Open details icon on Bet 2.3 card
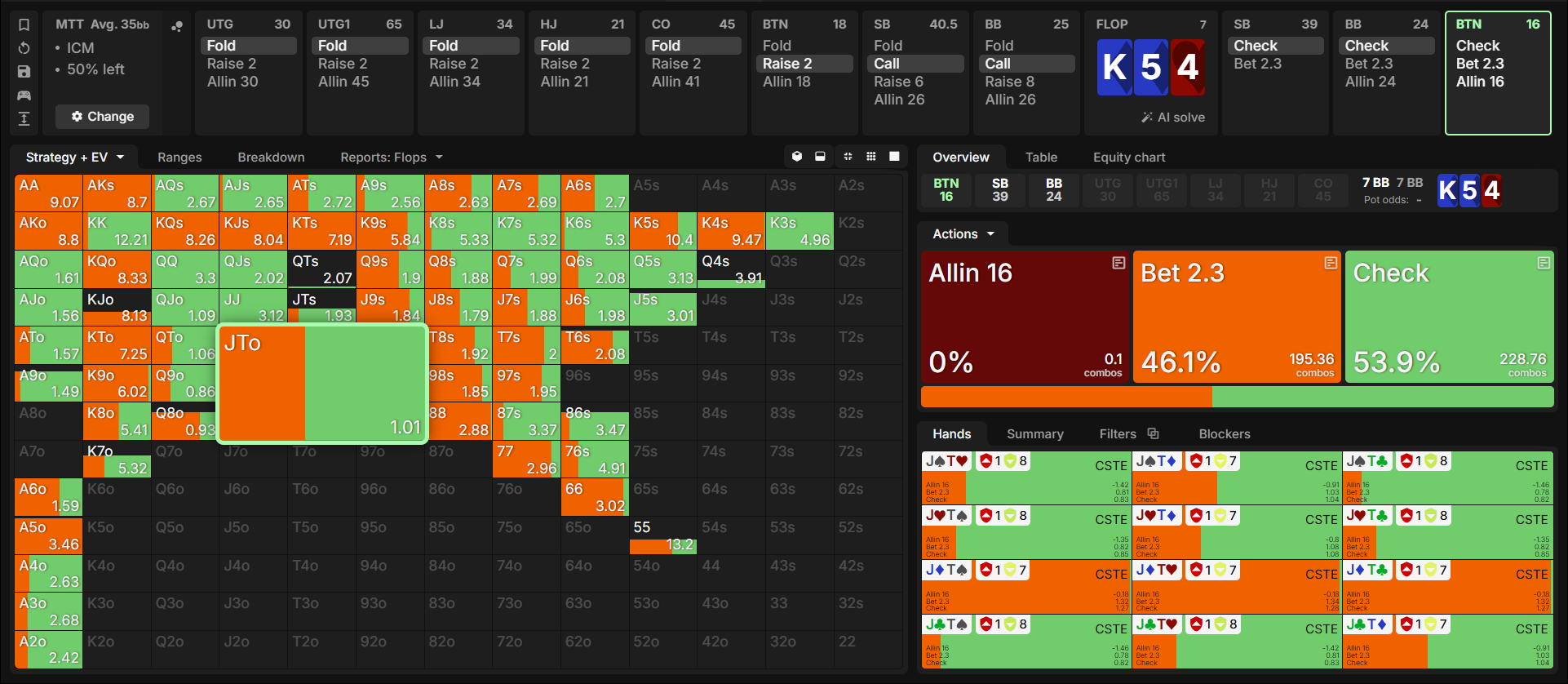Viewport: 1568px width, 684px height. click(x=1331, y=263)
